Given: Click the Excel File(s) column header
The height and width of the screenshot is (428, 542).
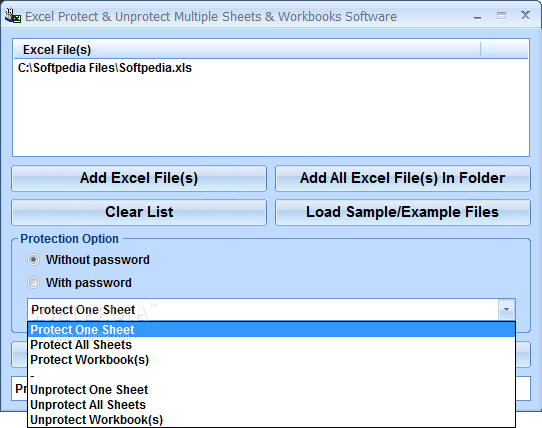Looking at the screenshot, I should (x=247, y=50).
